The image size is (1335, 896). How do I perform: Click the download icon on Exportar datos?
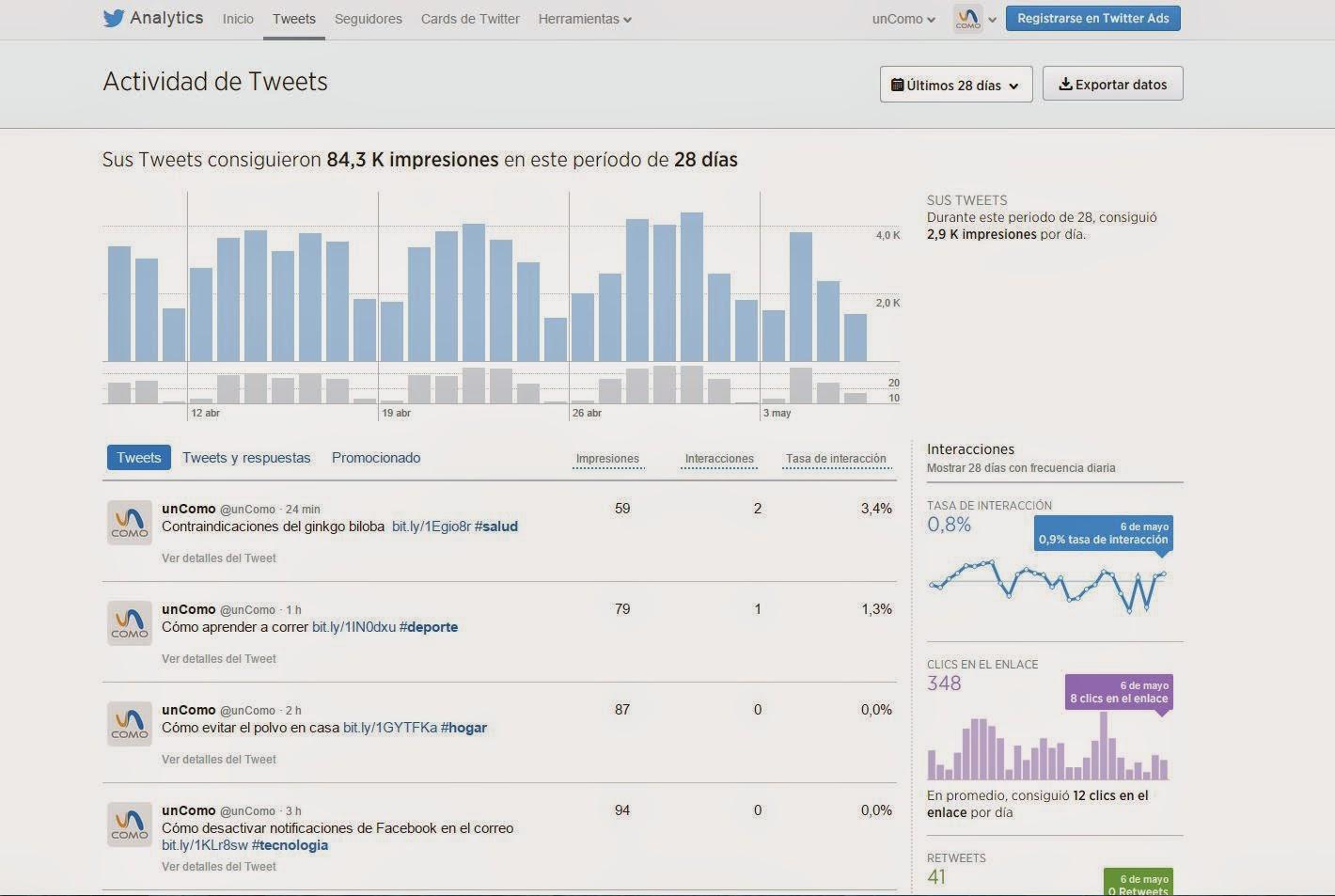(x=1065, y=85)
